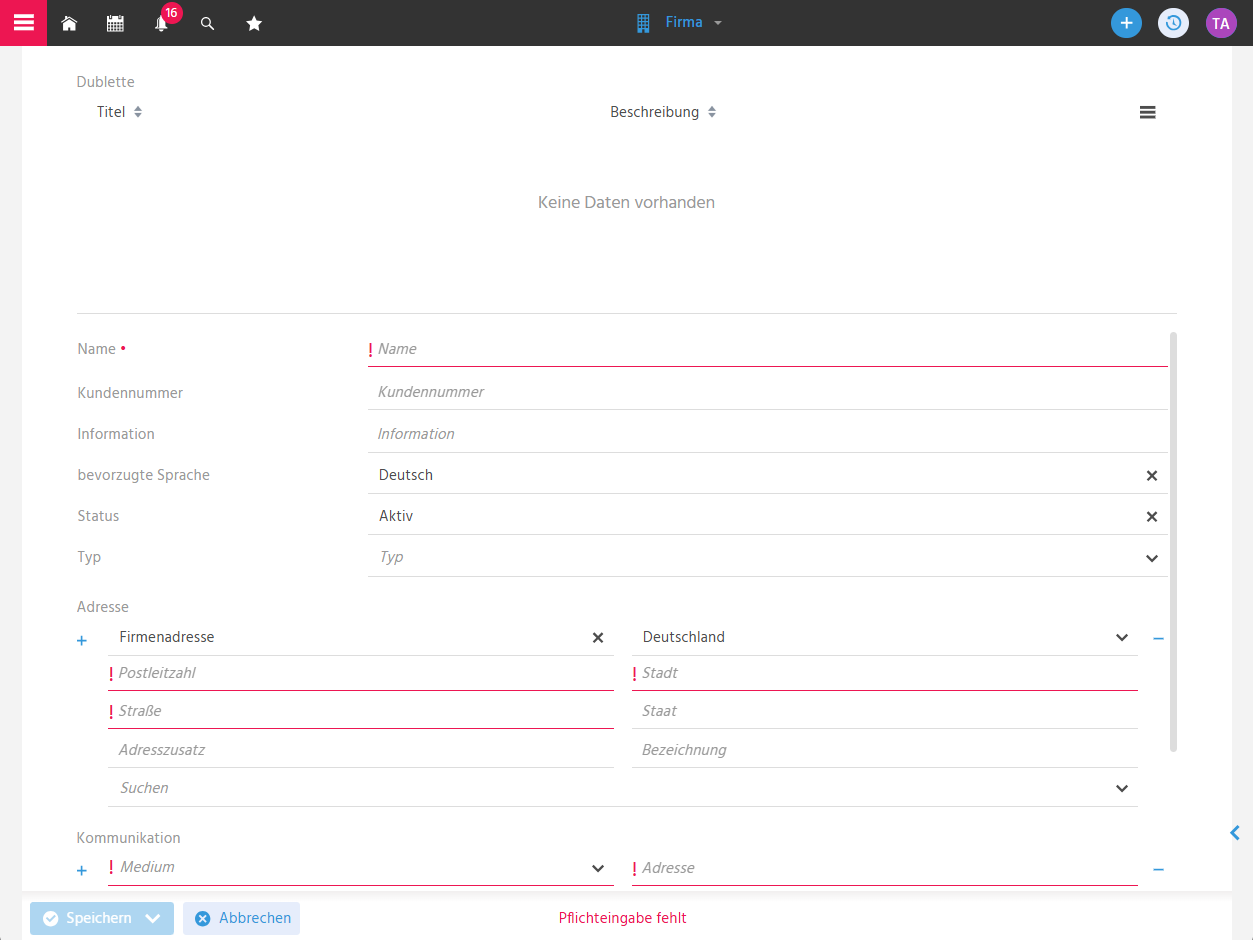Focus the Name input field
The image size is (1253, 940).
(x=768, y=349)
